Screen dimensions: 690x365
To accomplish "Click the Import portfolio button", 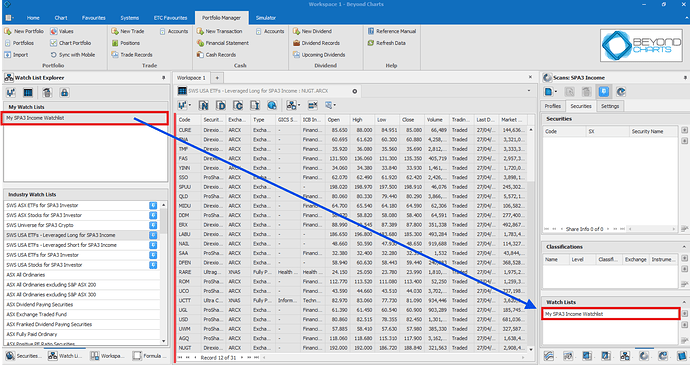I will (x=16, y=55).
